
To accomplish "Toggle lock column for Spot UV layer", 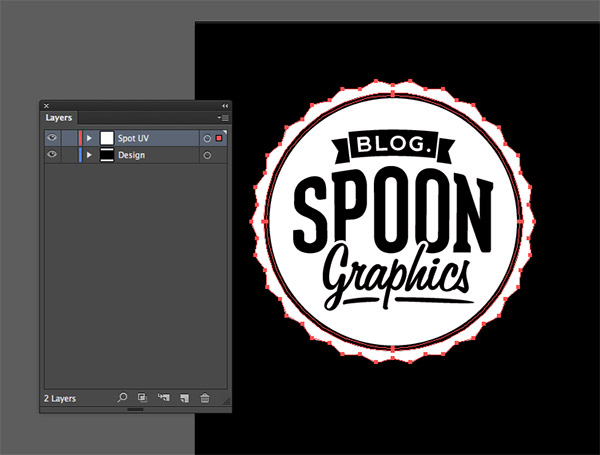I will click(x=69, y=138).
